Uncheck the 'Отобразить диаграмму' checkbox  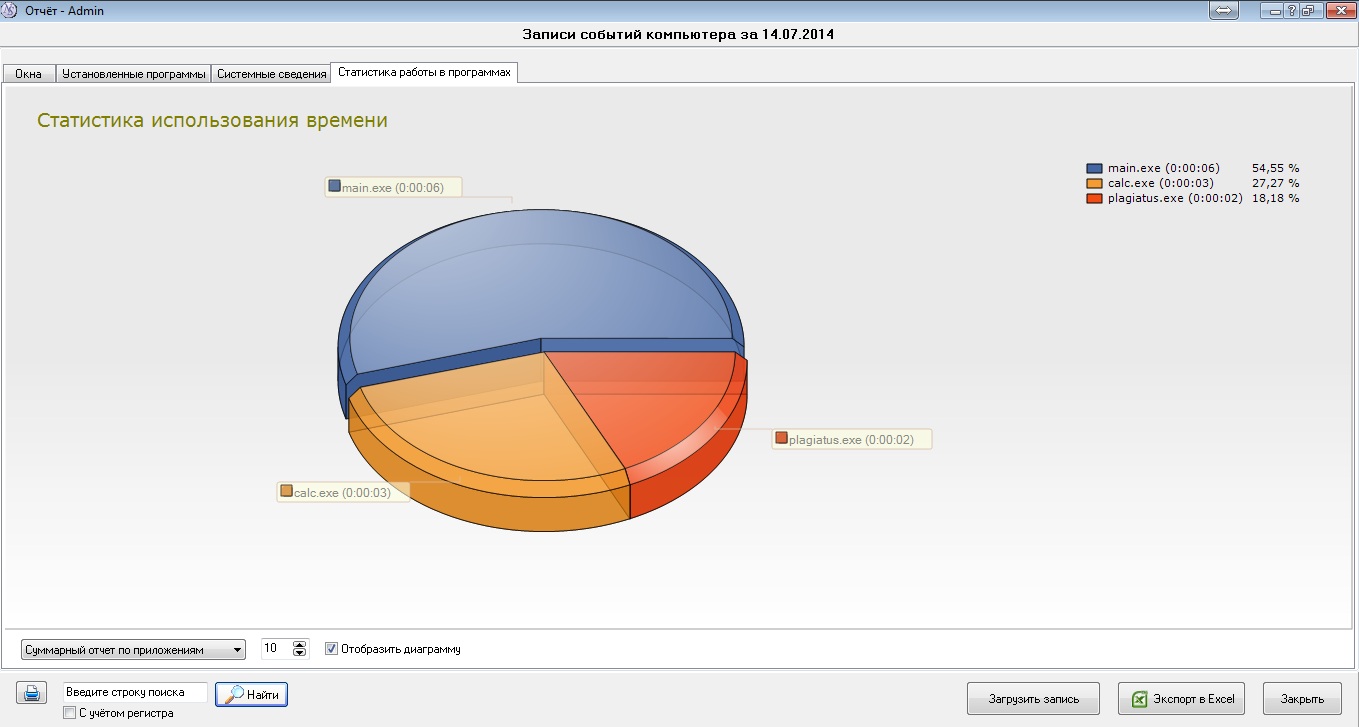tap(332, 649)
